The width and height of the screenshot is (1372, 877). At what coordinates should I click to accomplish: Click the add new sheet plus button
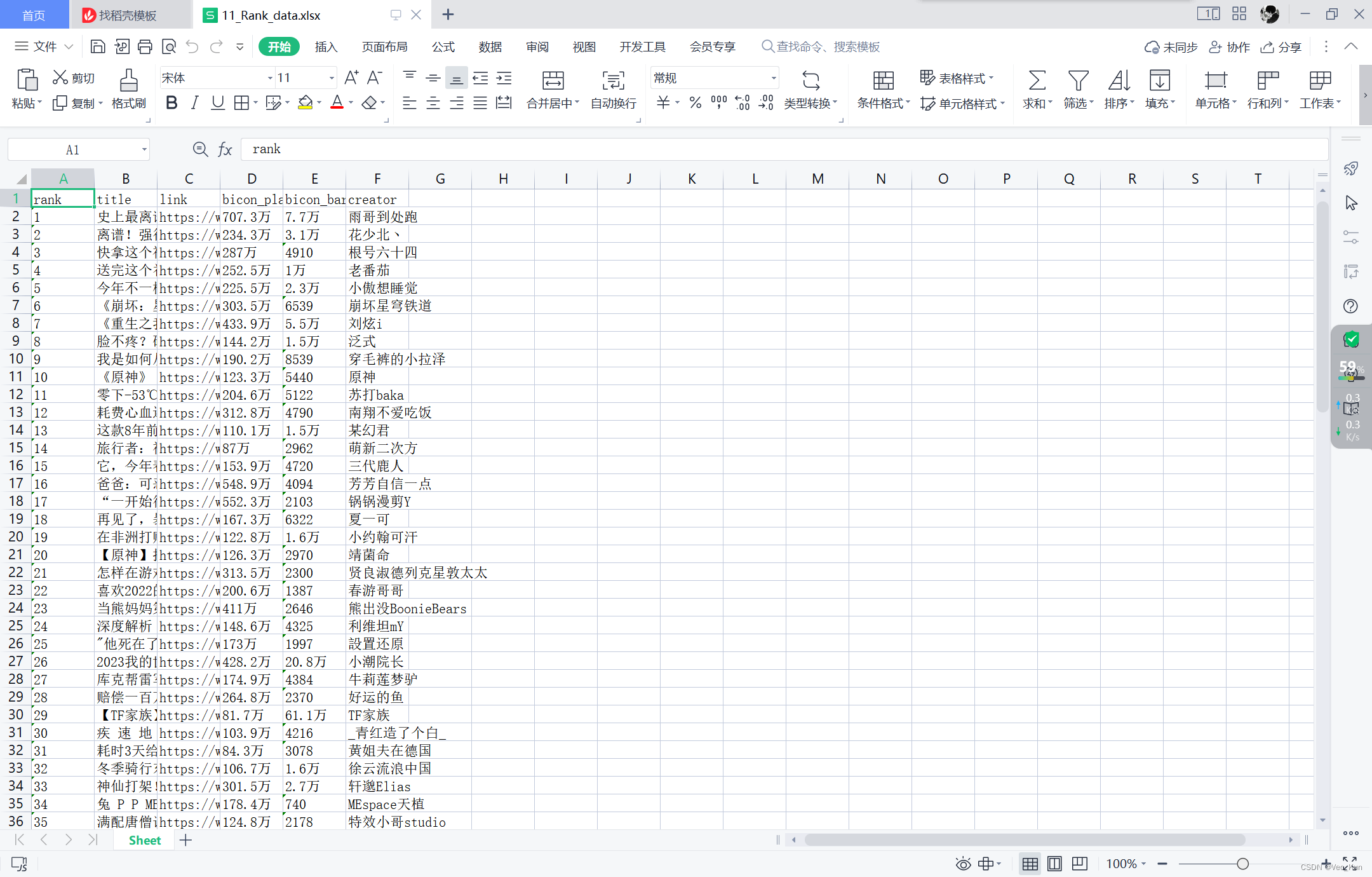coord(185,840)
